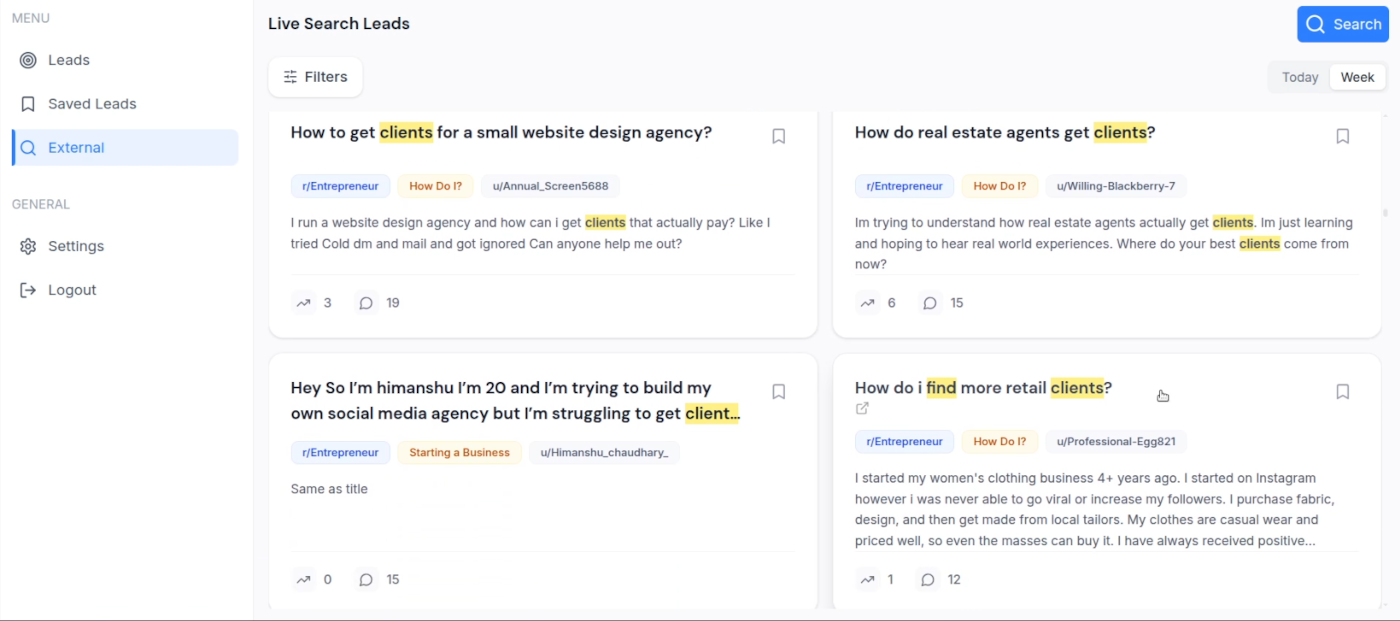Screen dimensions: 1400x621
Task: Select the u/Willing-Blackberry-7 username tag
Action: (1114, 185)
